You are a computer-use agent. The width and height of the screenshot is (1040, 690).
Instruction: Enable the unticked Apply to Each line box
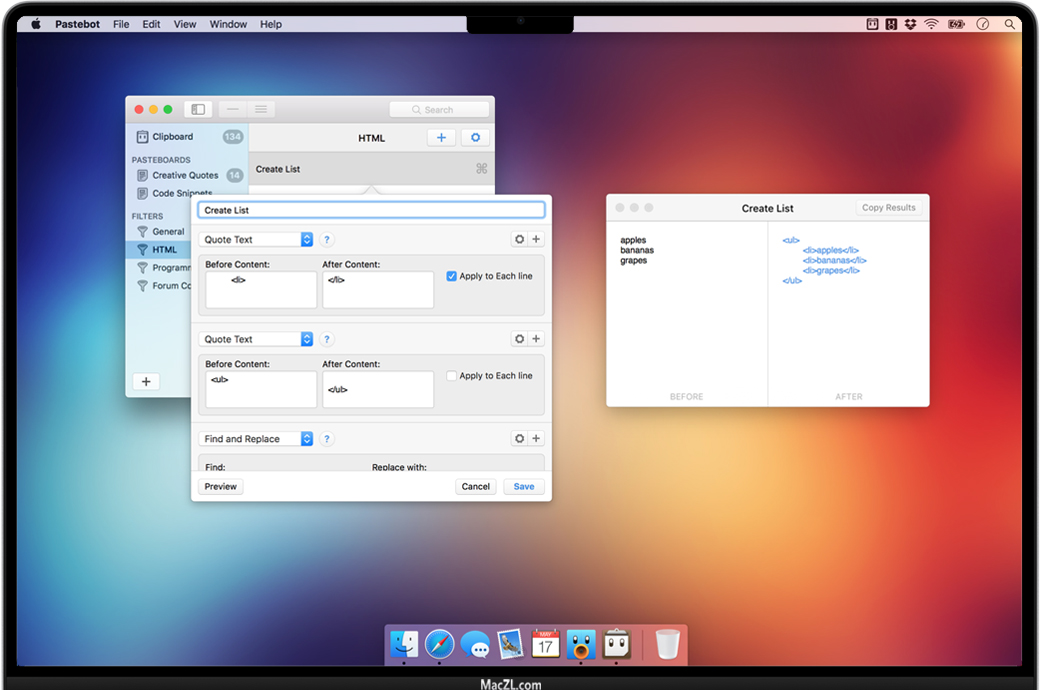(452, 376)
